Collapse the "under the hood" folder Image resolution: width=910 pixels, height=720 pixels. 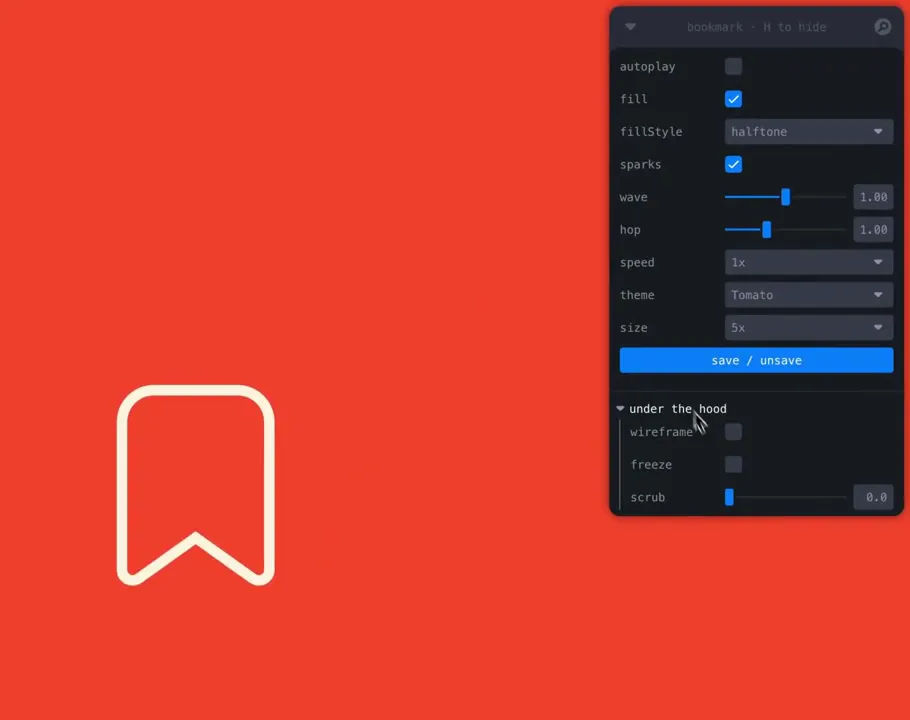(673, 408)
